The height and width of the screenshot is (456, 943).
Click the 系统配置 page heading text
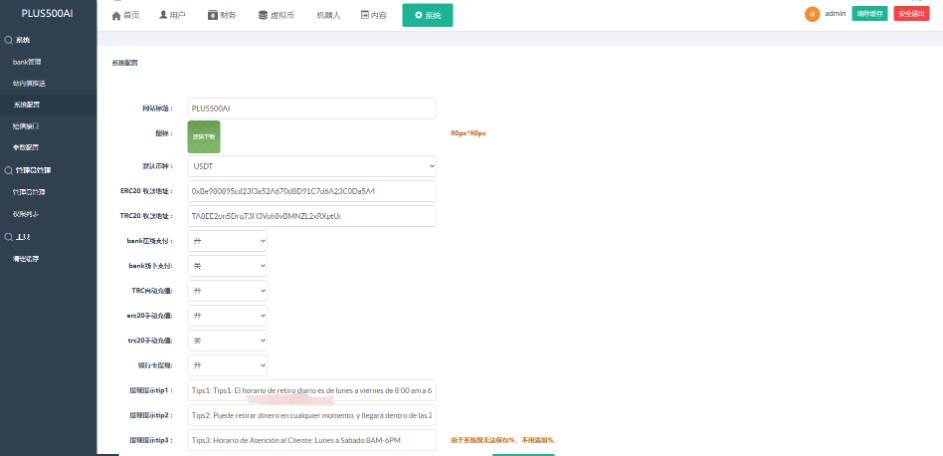coord(124,63)
